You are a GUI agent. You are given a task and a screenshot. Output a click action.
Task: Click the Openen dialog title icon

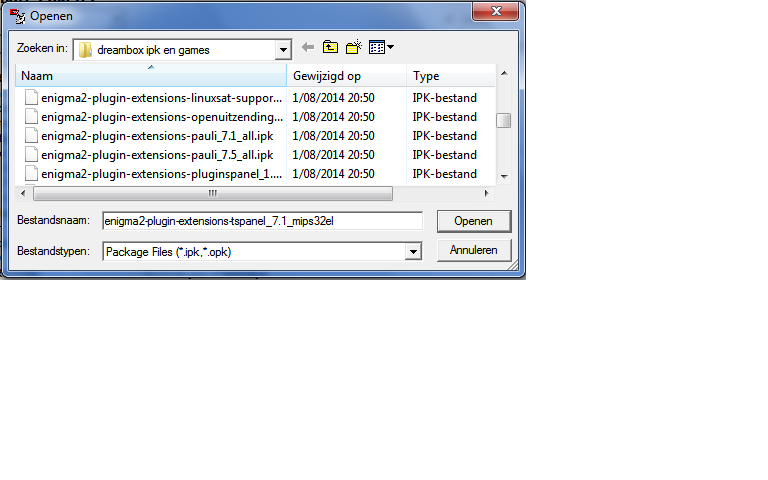[18, 16]
